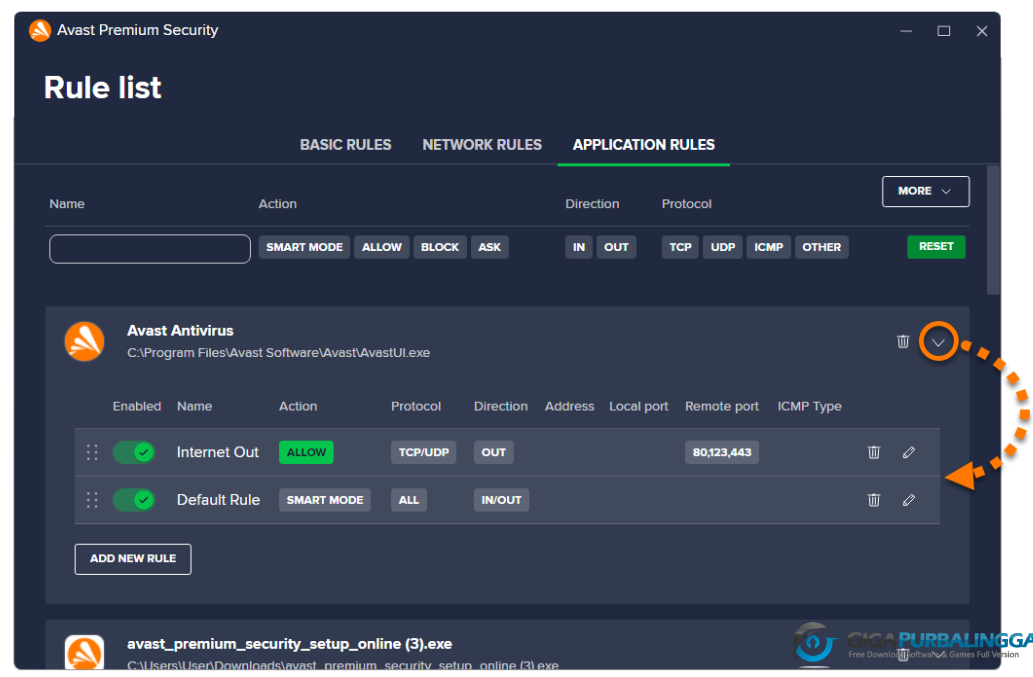Switch to the NETWORK RULES tab

(482, 145)
